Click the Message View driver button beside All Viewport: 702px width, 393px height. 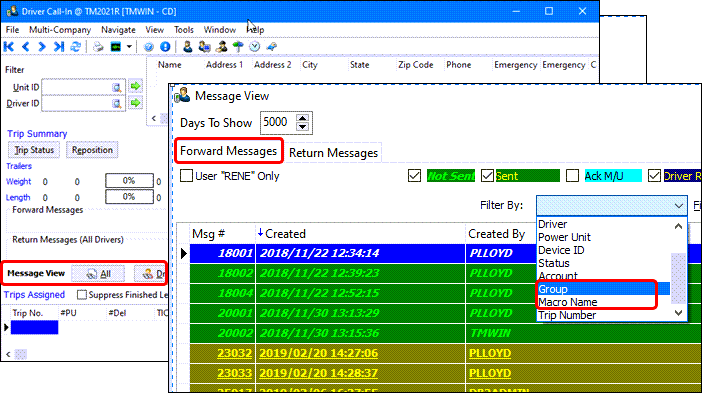coord(150,273)
